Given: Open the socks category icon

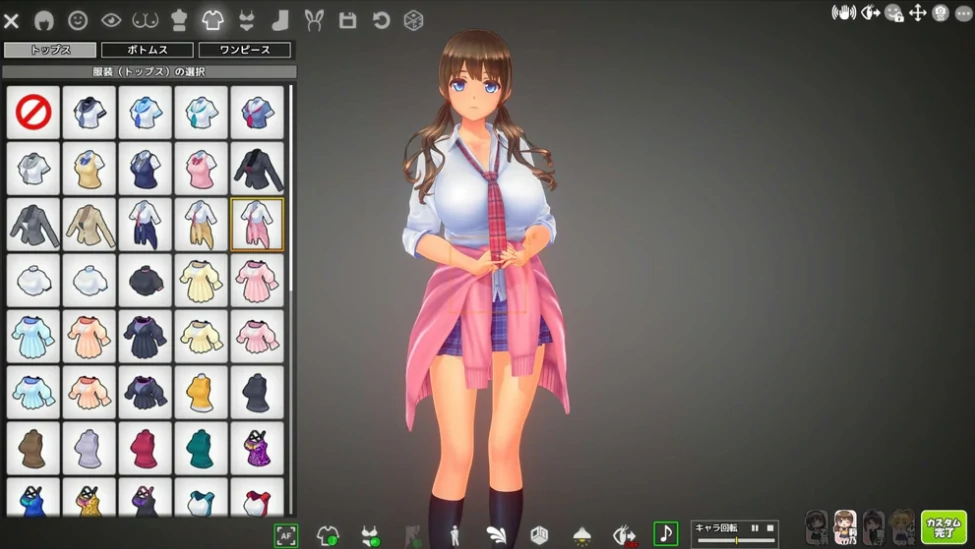Looking at the screenshot, I should [x=280, y=21].
